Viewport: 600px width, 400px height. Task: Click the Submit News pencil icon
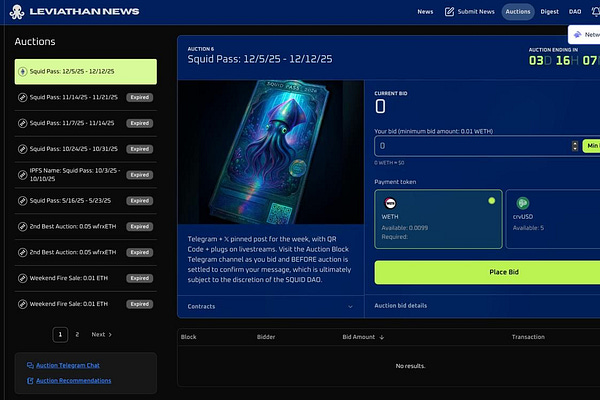point(449,12)
